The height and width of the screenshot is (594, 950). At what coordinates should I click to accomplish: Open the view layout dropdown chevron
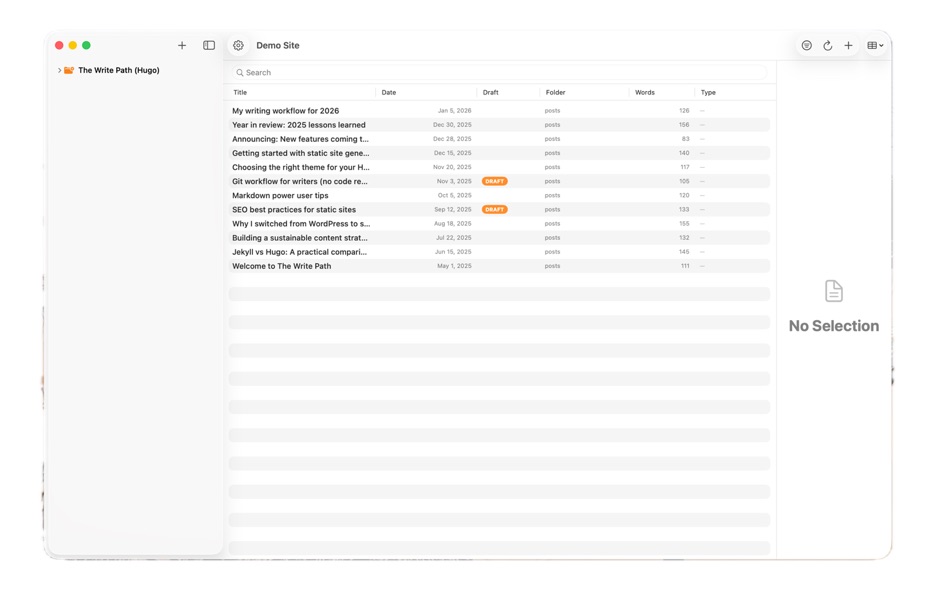pos(883,45)
